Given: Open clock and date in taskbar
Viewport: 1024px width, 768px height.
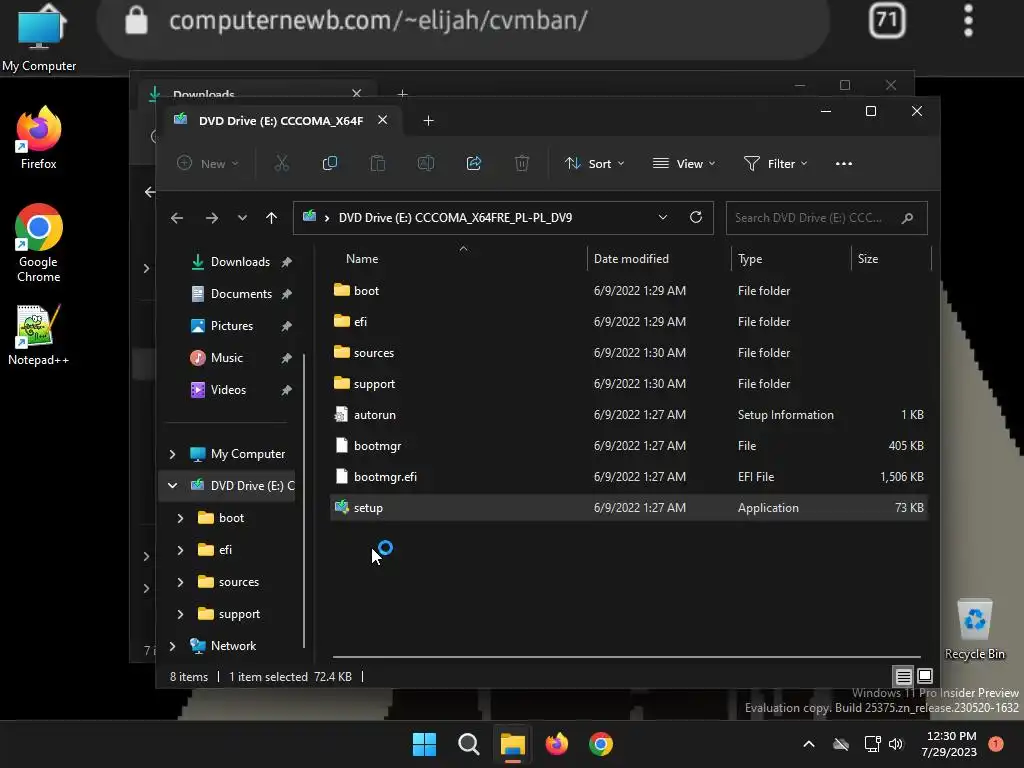Looking at the screenshot, I should pos(951,744).
